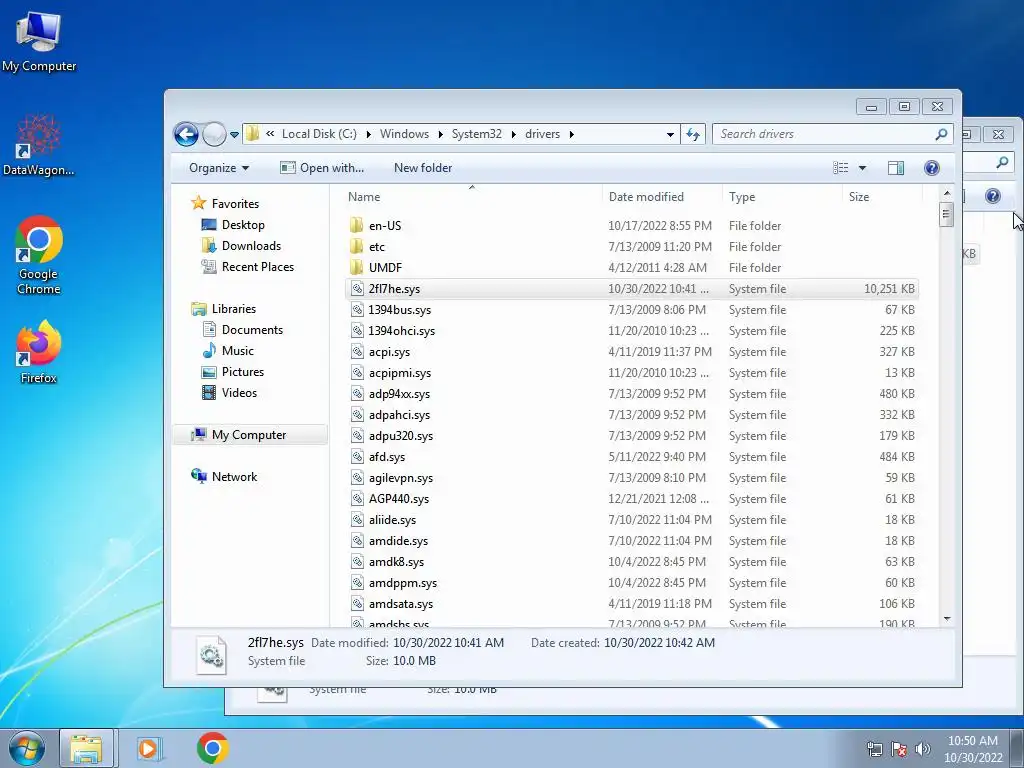
Task: Open the Windows Start menu
Action: click(27, 748)
